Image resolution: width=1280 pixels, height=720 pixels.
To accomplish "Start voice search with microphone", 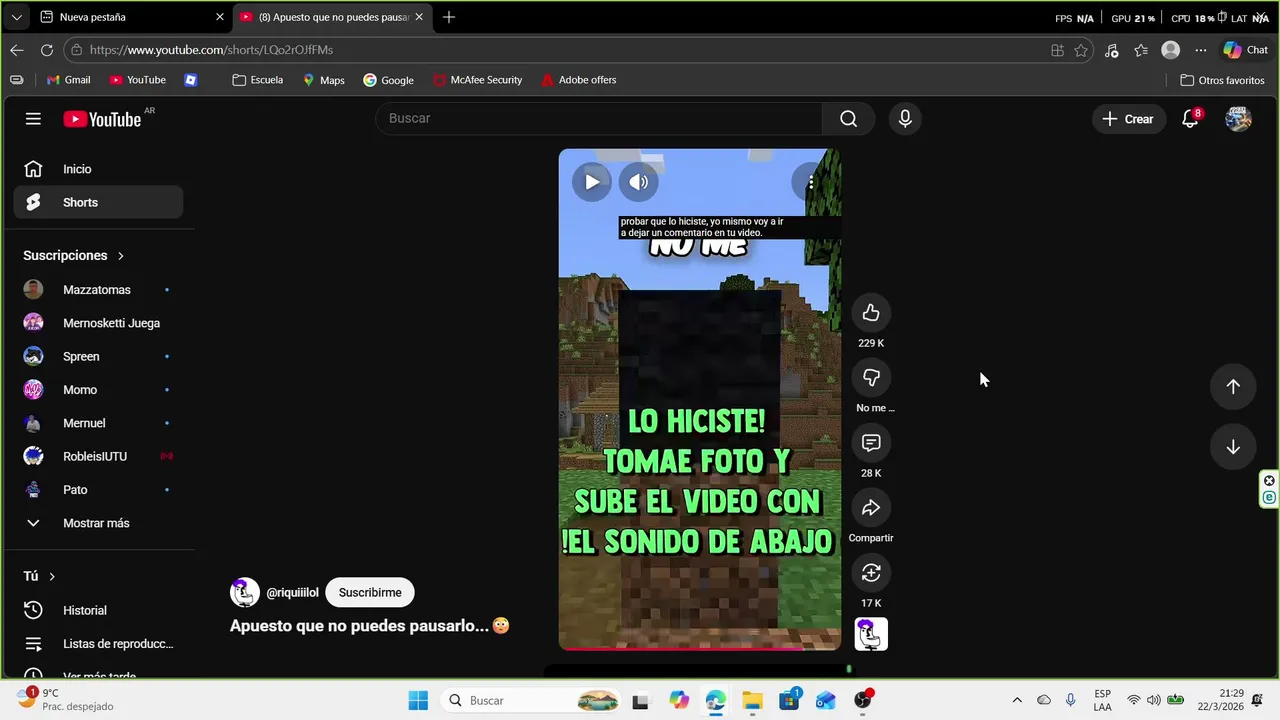I will click(x=905, y=119).
